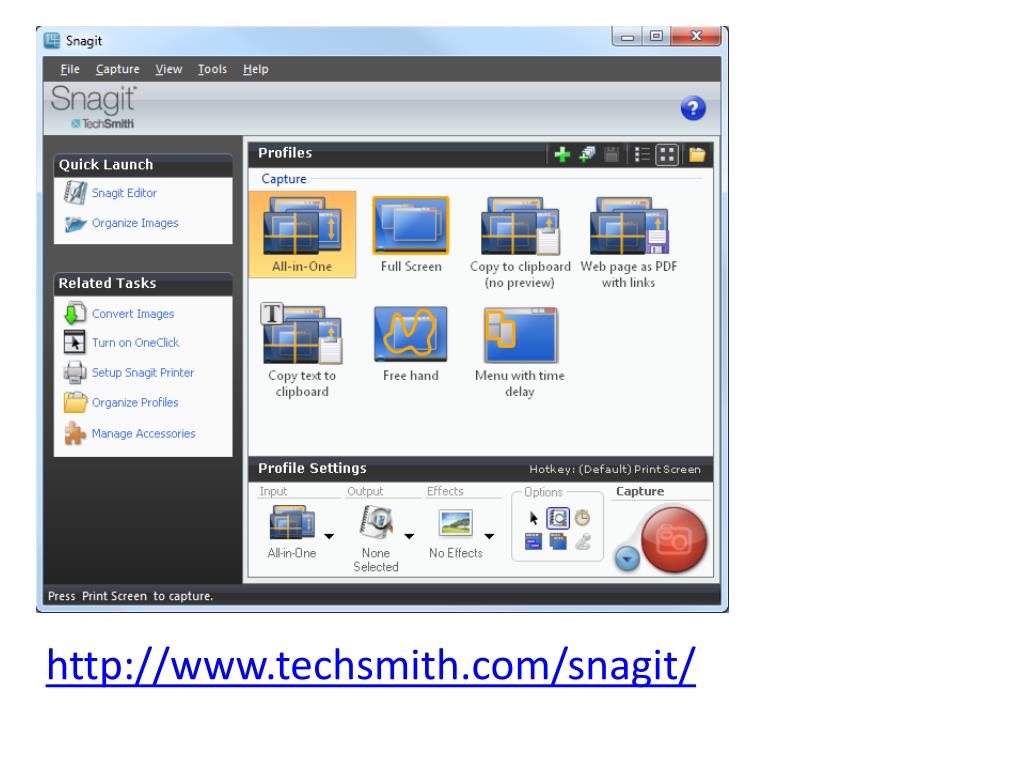Toggle the keep links option icon

[x=534, y=541]
